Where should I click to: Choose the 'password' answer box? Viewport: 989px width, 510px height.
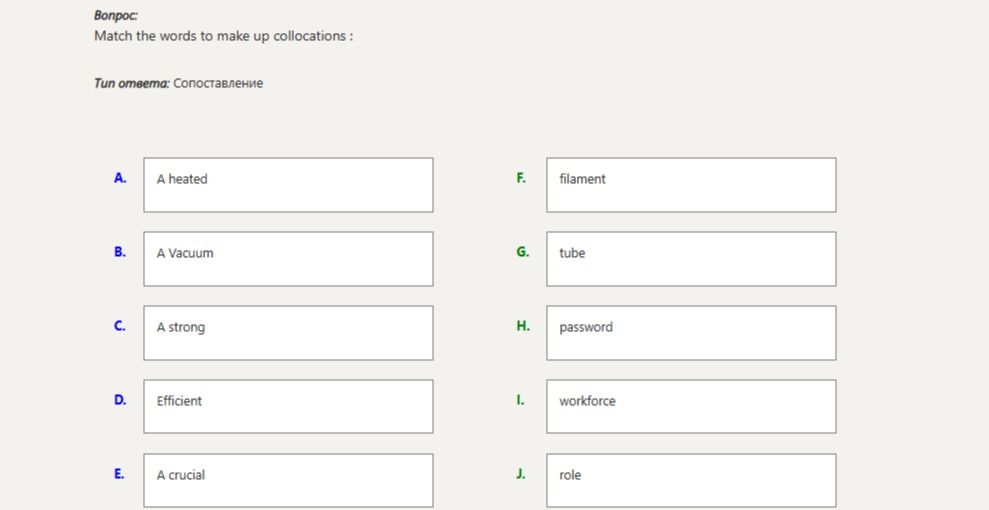point(691,333)
